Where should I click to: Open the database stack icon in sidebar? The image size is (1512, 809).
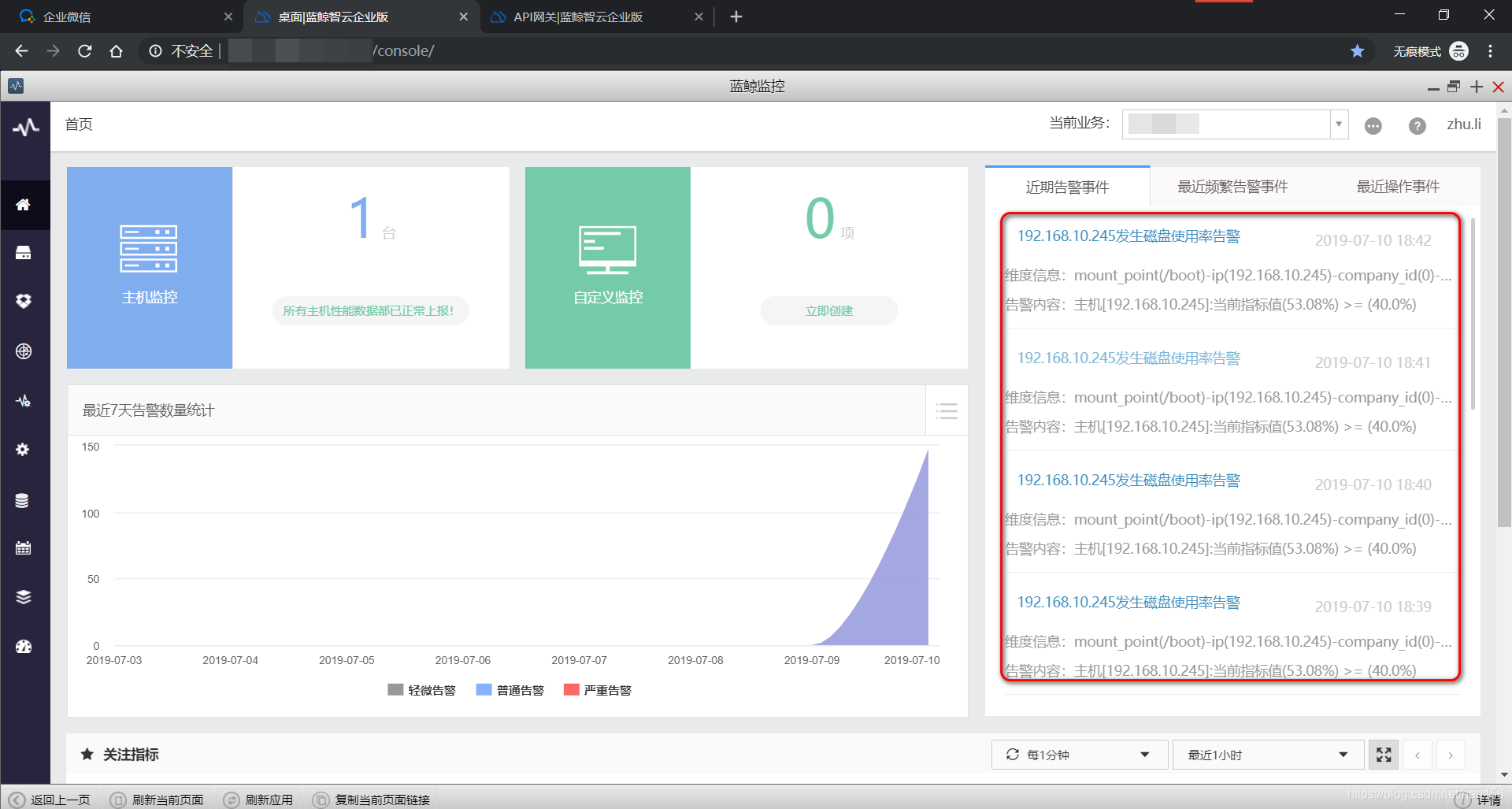(23, 500)
